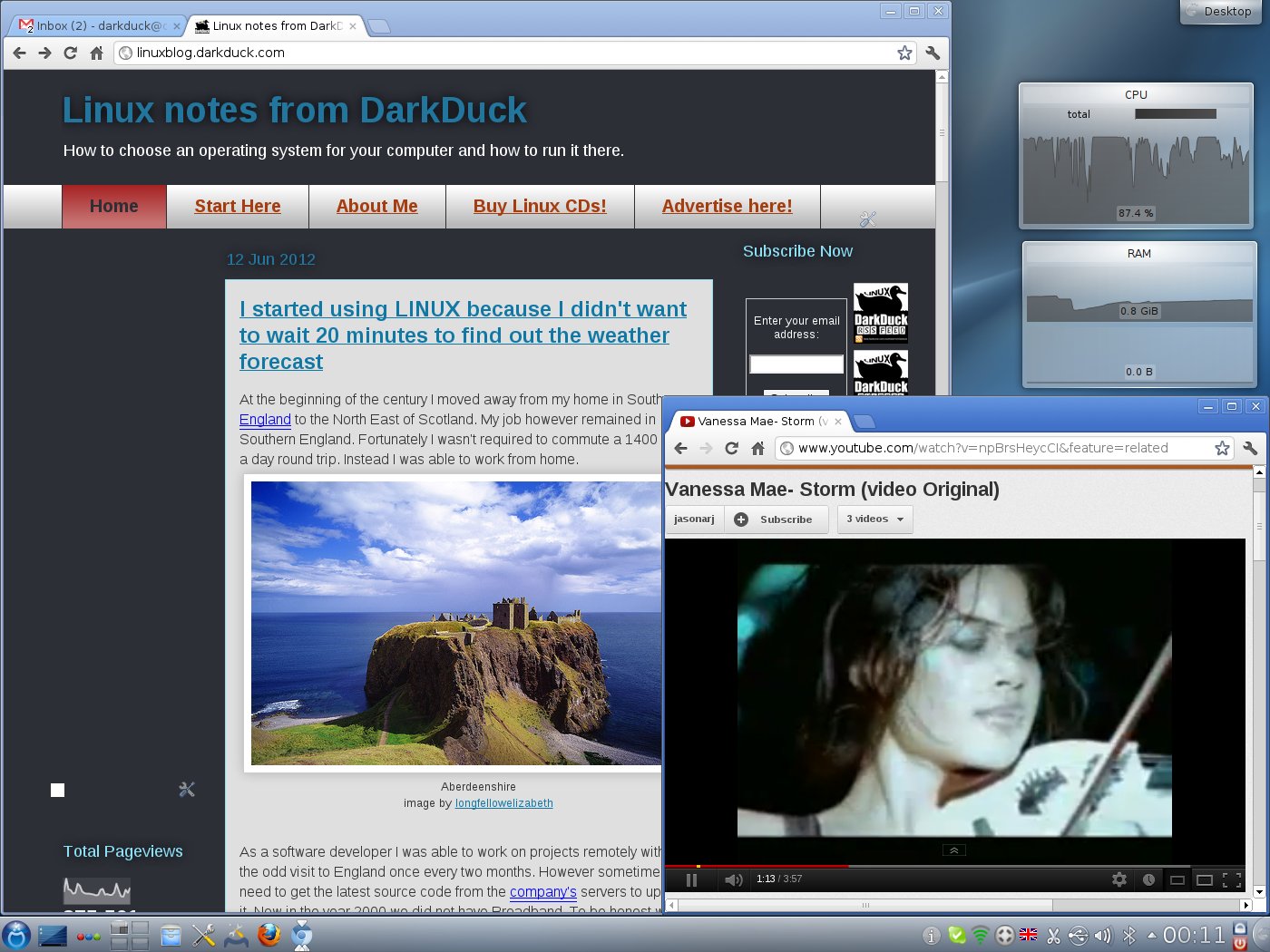
Task: Go forward in the YouTube window
Action: [706, 448]
